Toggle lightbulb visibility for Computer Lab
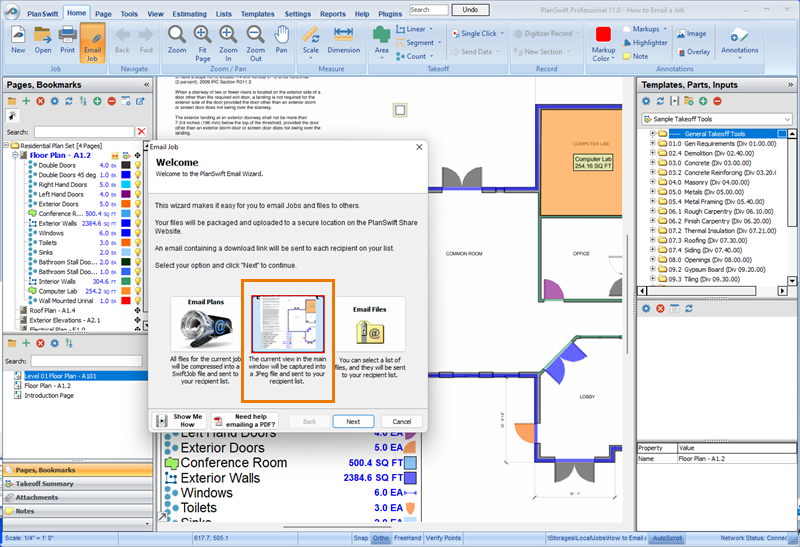The image size is (800, 547). pos(137,291)
